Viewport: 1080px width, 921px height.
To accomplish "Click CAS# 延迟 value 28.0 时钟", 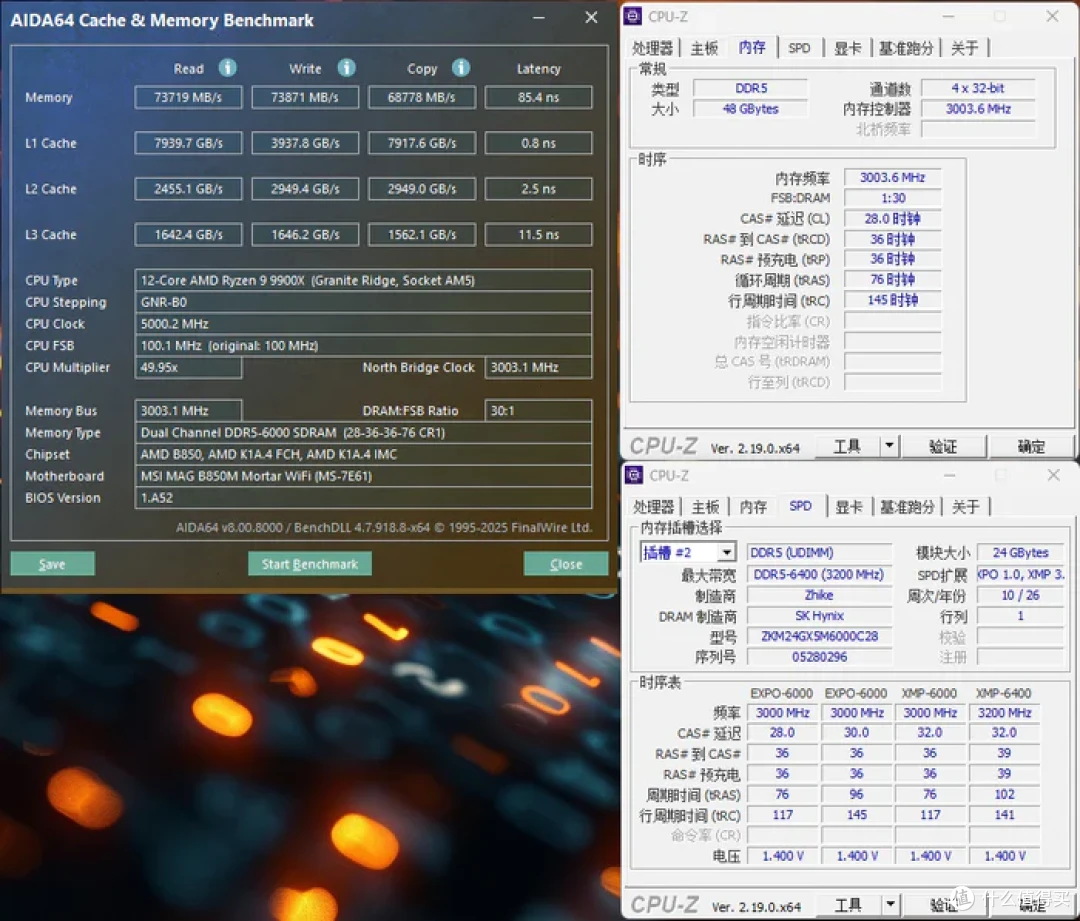I will tap(893, 218).
